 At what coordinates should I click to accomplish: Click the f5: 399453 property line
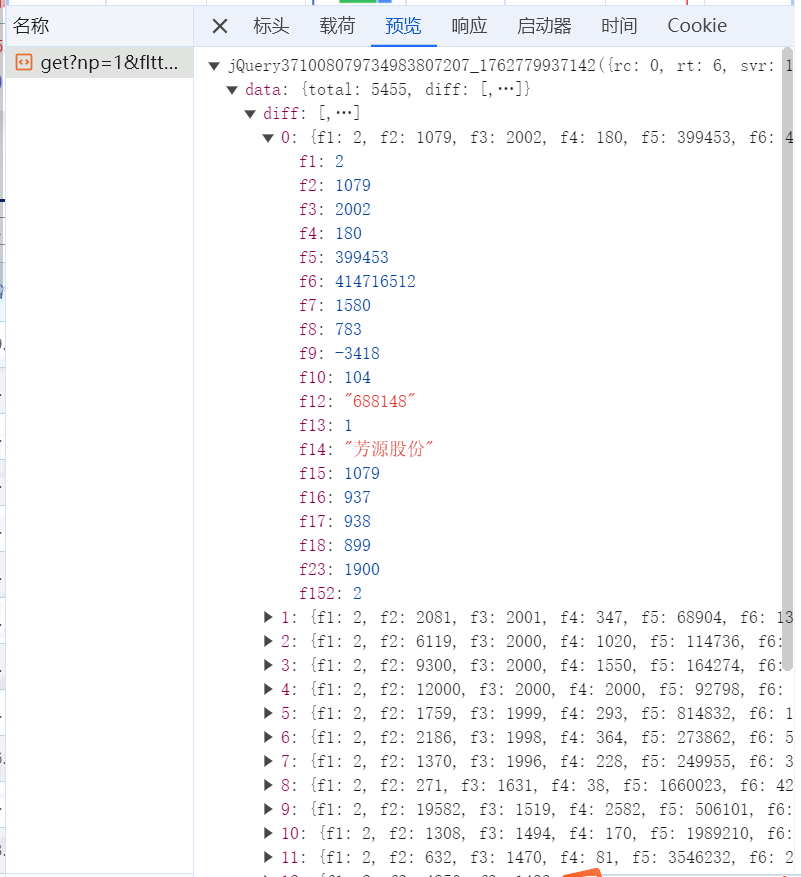click(343, 258)
